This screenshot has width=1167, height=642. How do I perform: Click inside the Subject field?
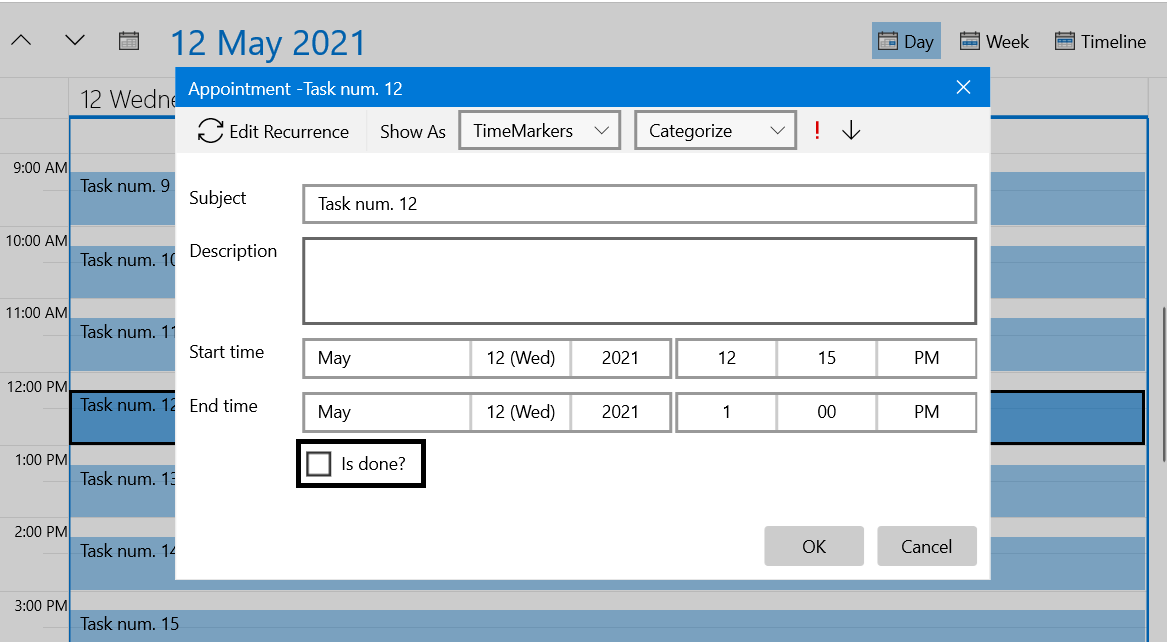[639, 203]
